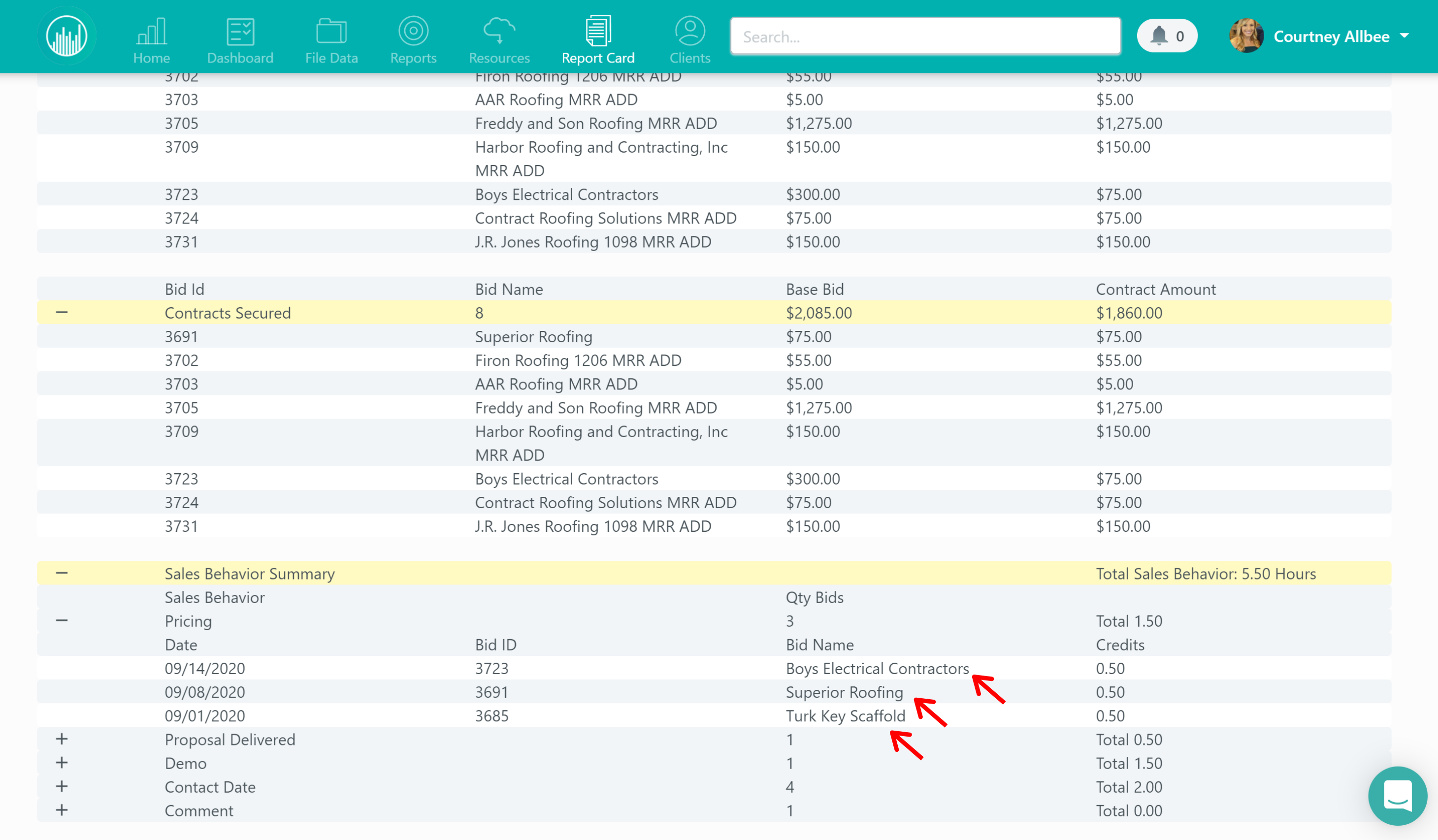Expand the Proposal Delivered row
The image size is (1438, 840).
click(x=62, y=740)
